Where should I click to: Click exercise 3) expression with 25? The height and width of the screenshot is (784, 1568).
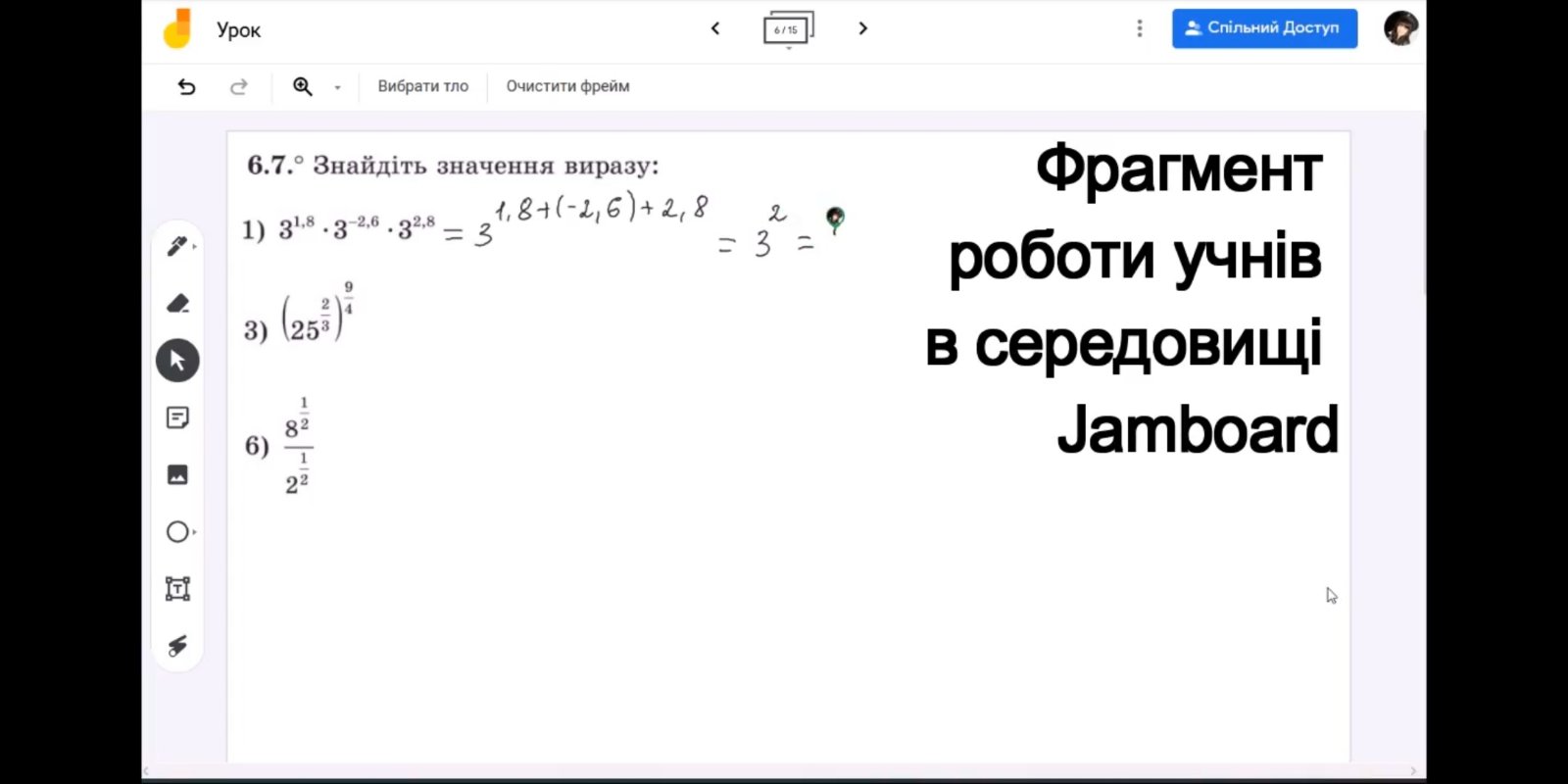coord(299,315)
